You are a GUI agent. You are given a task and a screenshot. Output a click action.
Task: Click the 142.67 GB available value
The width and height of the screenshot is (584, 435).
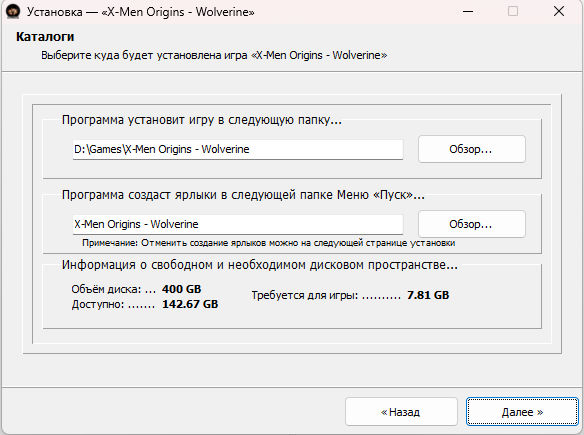point(190,304)
